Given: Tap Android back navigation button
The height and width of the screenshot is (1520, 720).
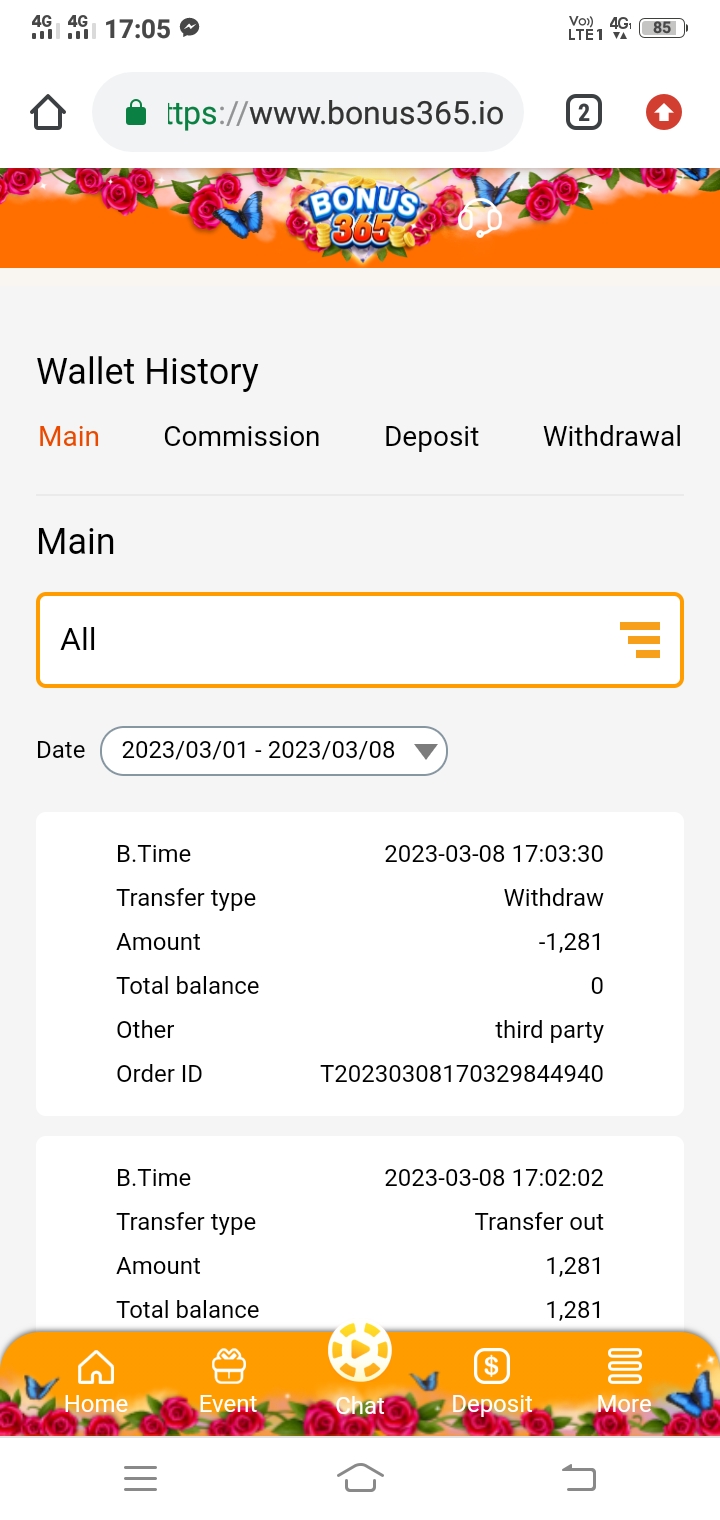Looking at the screenshot, I should pyautogui.click(x=579, y=1477).
